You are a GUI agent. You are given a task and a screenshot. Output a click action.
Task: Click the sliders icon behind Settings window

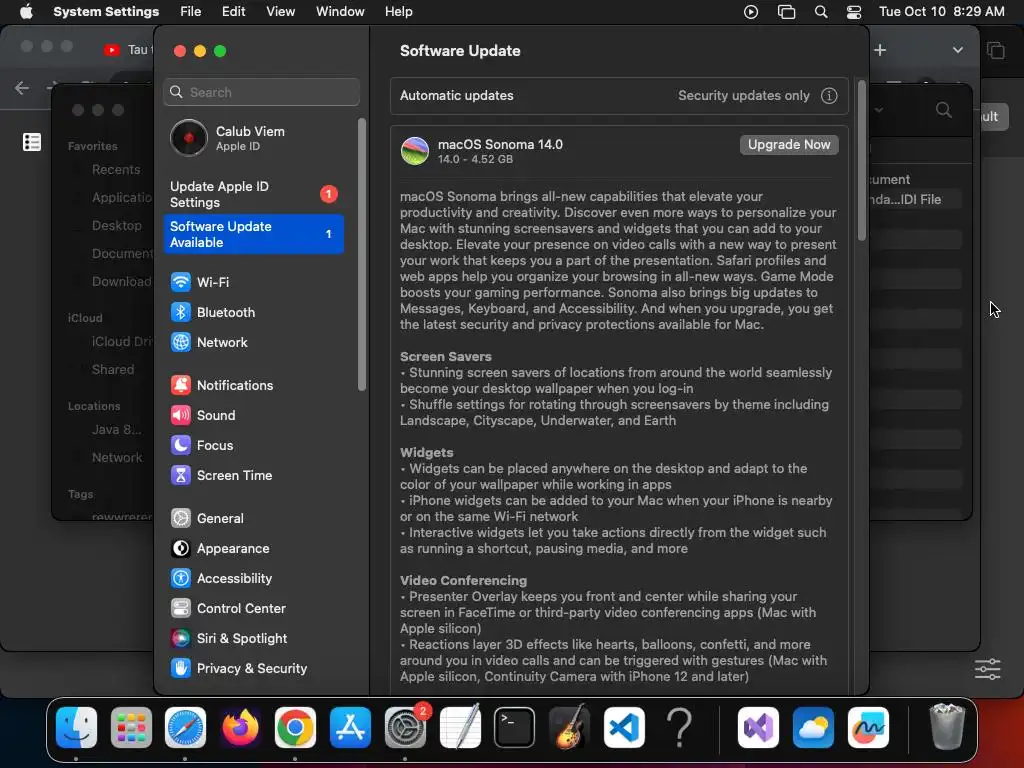[987, 669]
